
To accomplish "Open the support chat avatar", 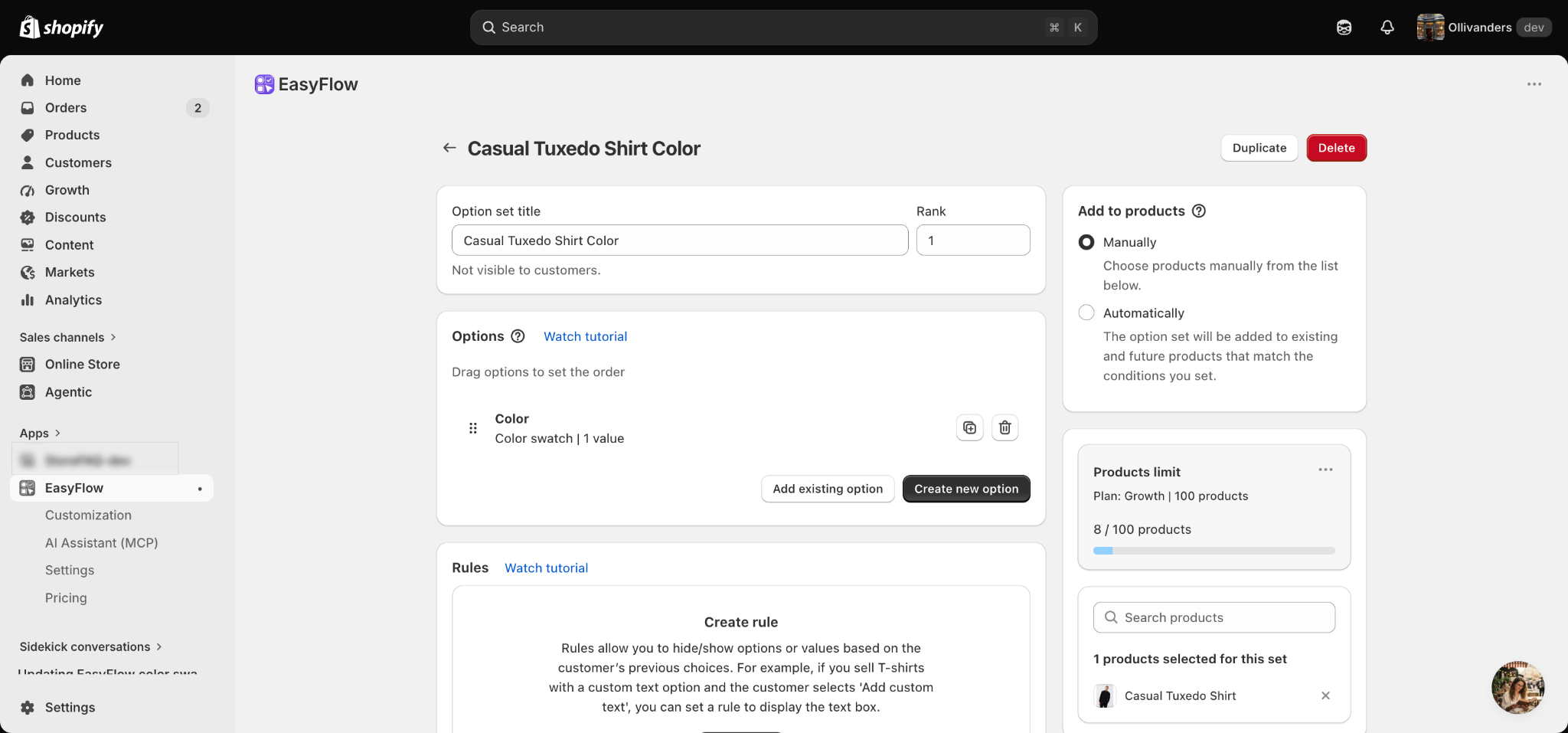I will click(x=1517, y=687).
